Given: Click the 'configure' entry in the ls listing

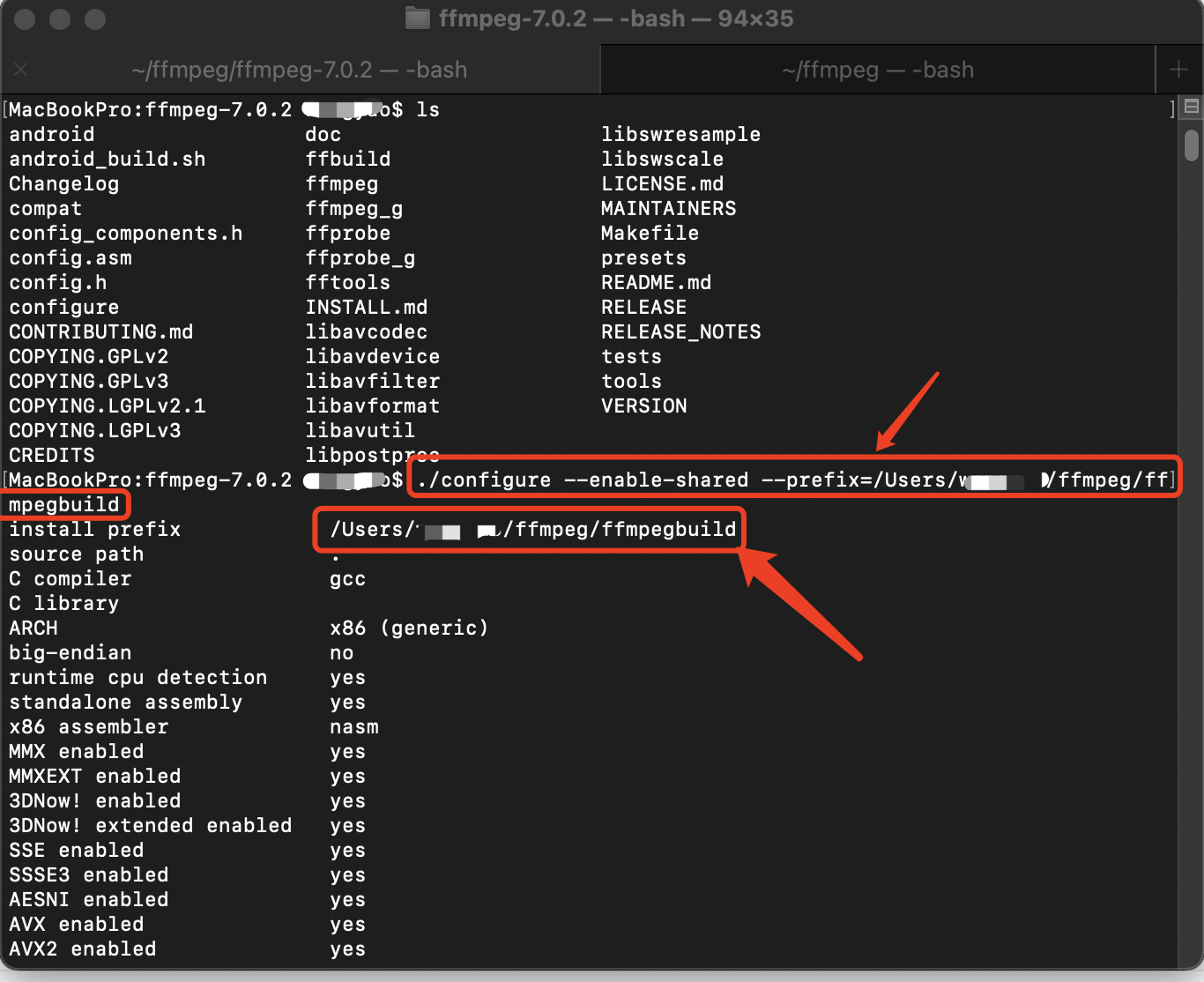Looking at the screenshot, I should [64, 308].
